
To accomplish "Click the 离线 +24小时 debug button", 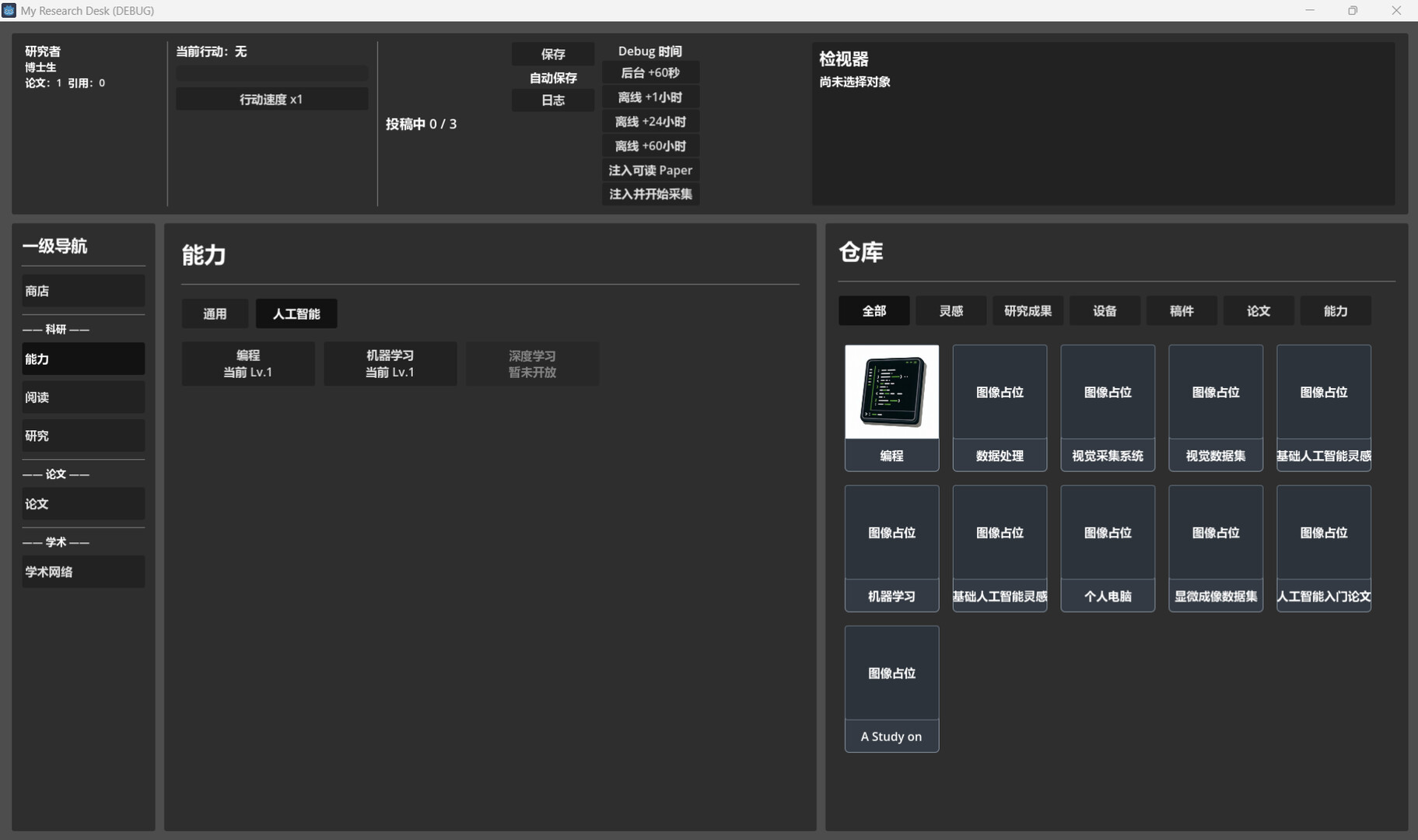I will [x=650, y=121].
